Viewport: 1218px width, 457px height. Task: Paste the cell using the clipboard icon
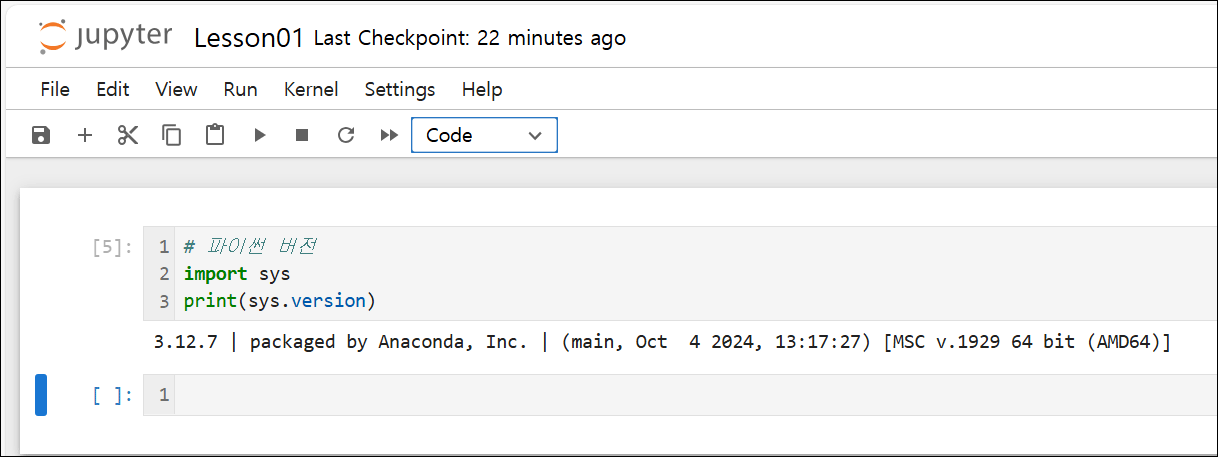215,135
